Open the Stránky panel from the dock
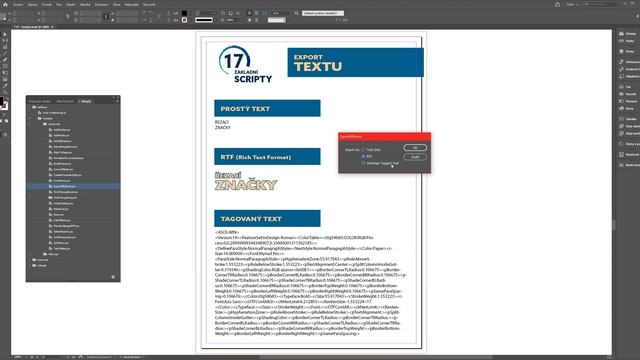Image resolution: width=640 pixels, height=360 pixels. [627, 34]
